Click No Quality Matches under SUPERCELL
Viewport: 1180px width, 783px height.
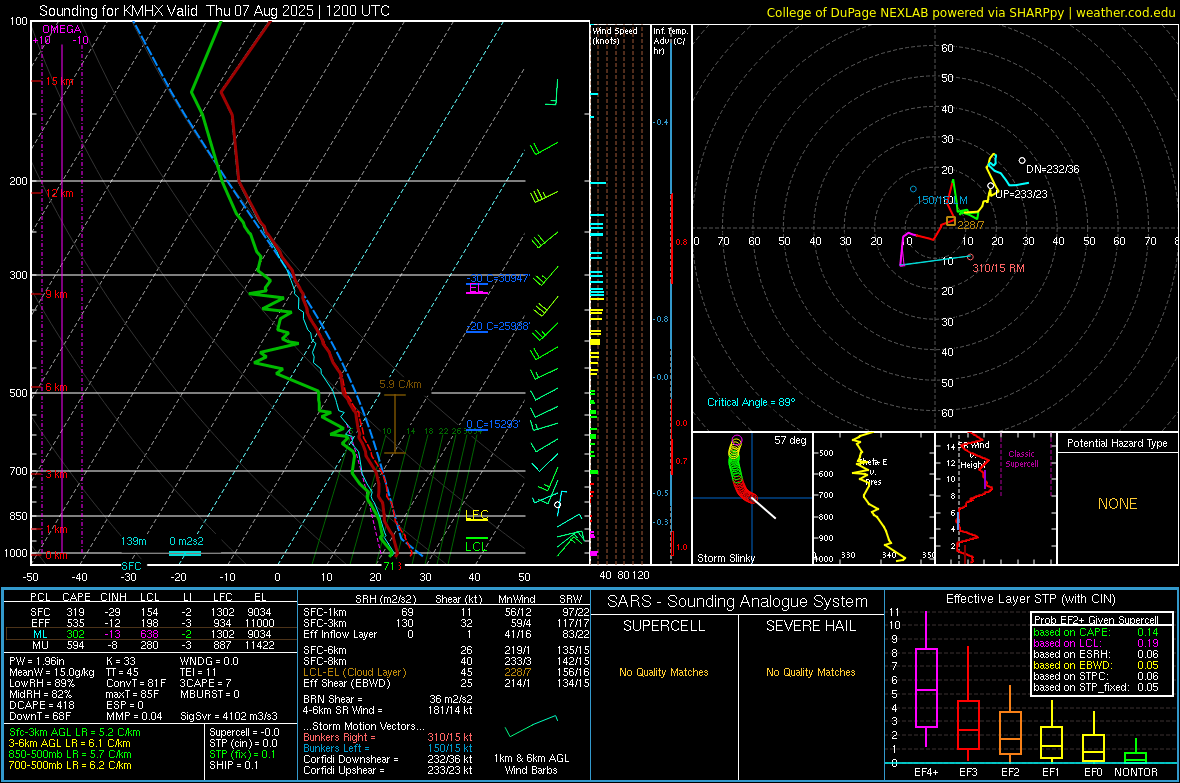(x=664, y=672)
